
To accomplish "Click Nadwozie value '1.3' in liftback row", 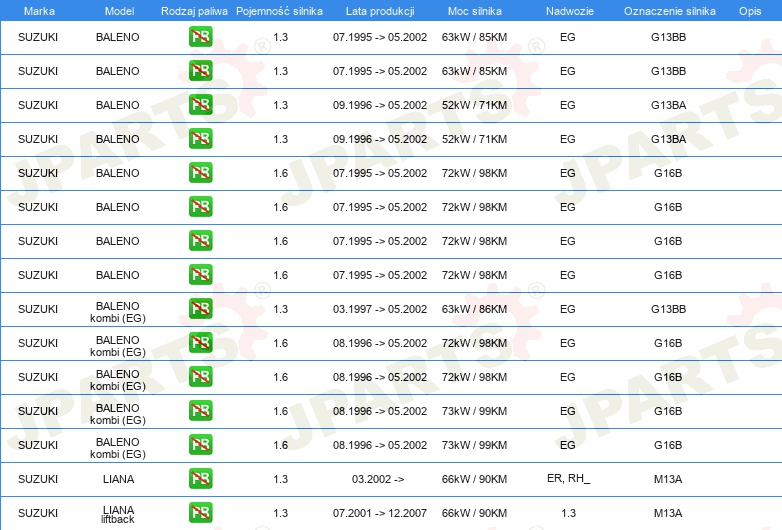I will [x=568, y=513].
